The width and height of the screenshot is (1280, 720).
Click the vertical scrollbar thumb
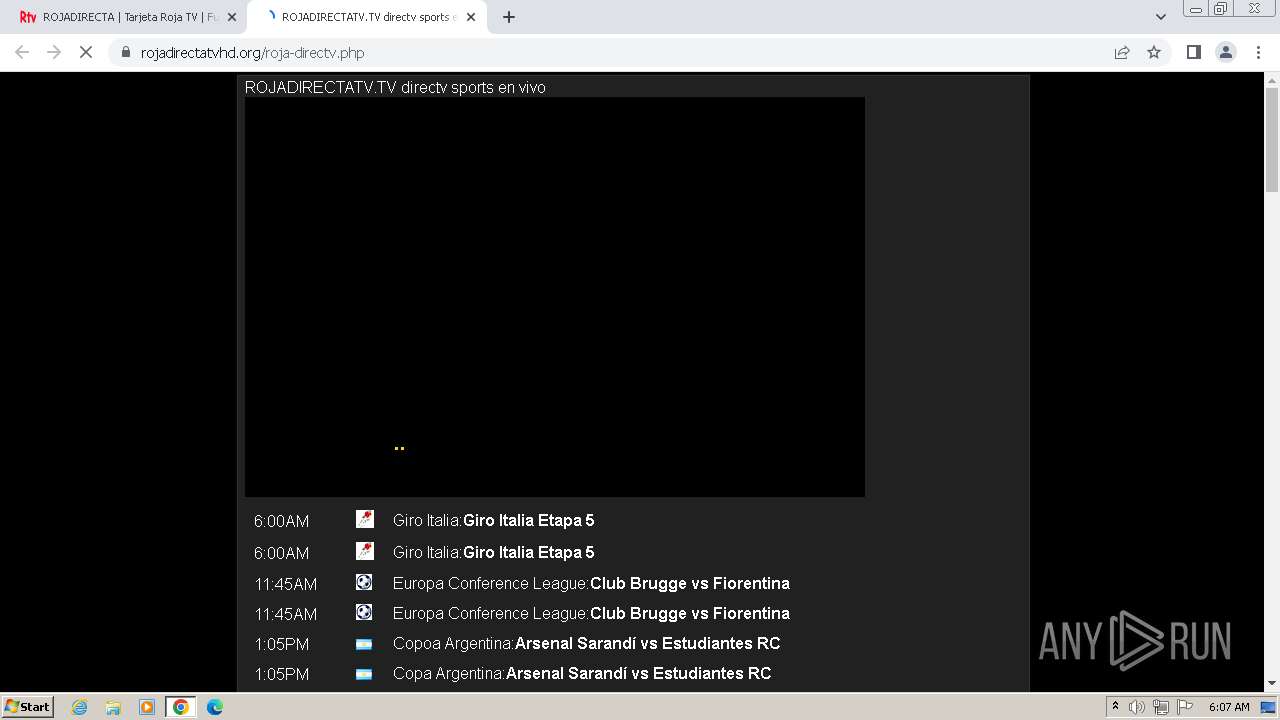(x=1272, y=139)
